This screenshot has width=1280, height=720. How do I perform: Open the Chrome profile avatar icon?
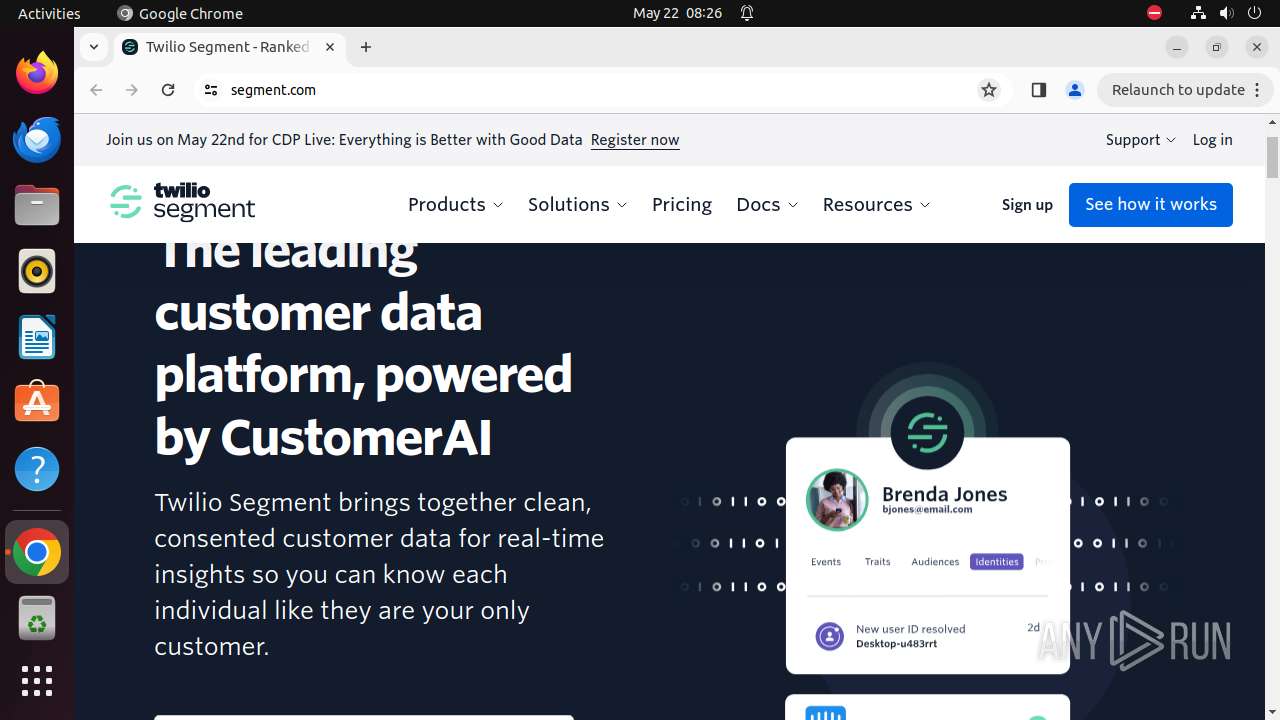(x=1075, y=90)
